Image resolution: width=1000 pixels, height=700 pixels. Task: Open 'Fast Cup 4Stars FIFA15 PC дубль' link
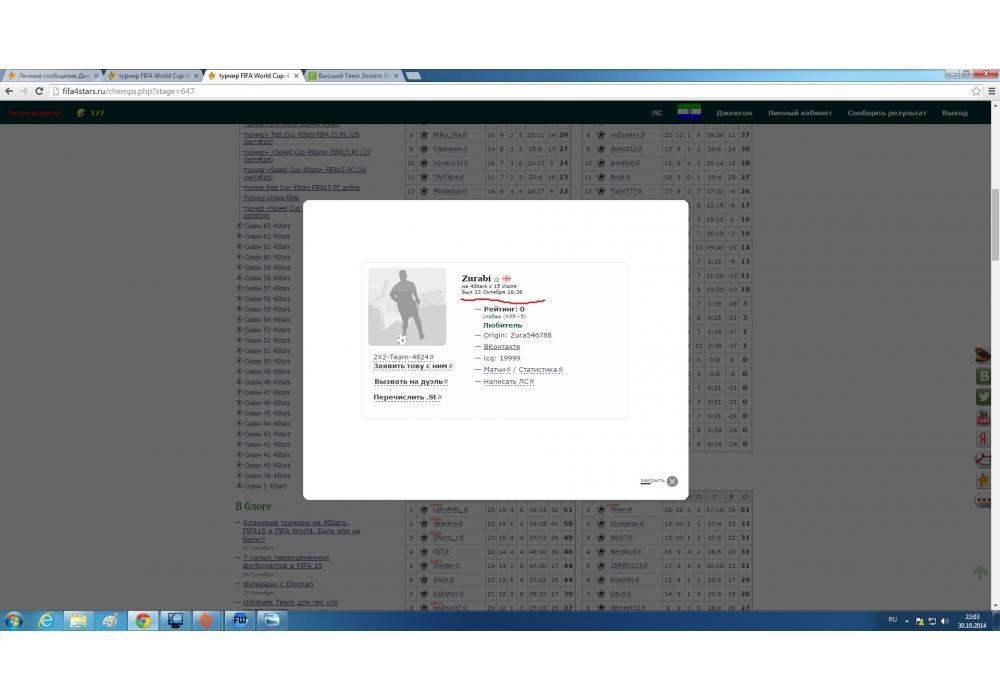click(x=301, y=187)
